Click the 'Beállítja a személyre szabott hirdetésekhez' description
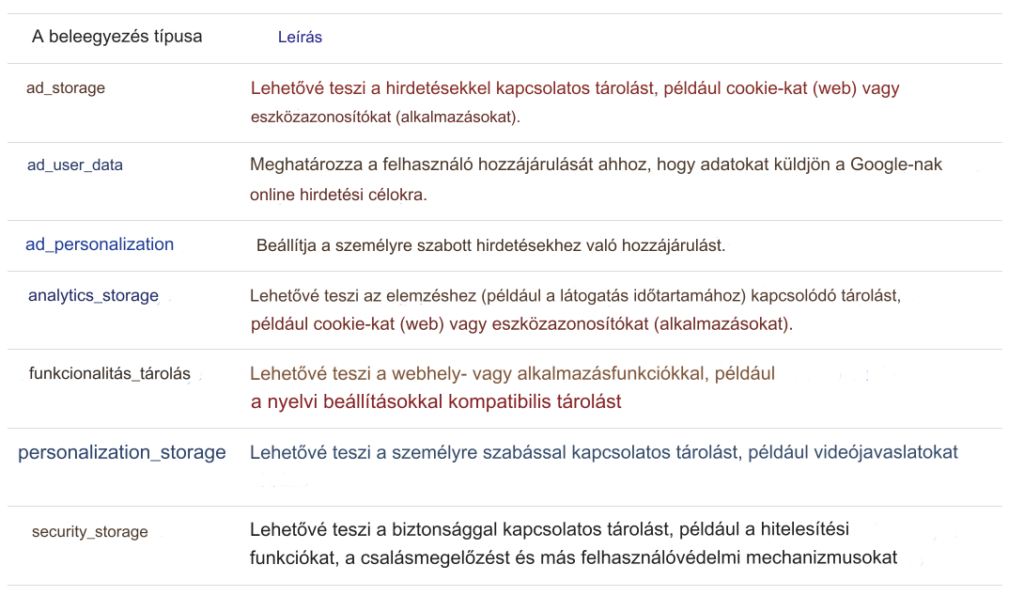 click(489, 245)
